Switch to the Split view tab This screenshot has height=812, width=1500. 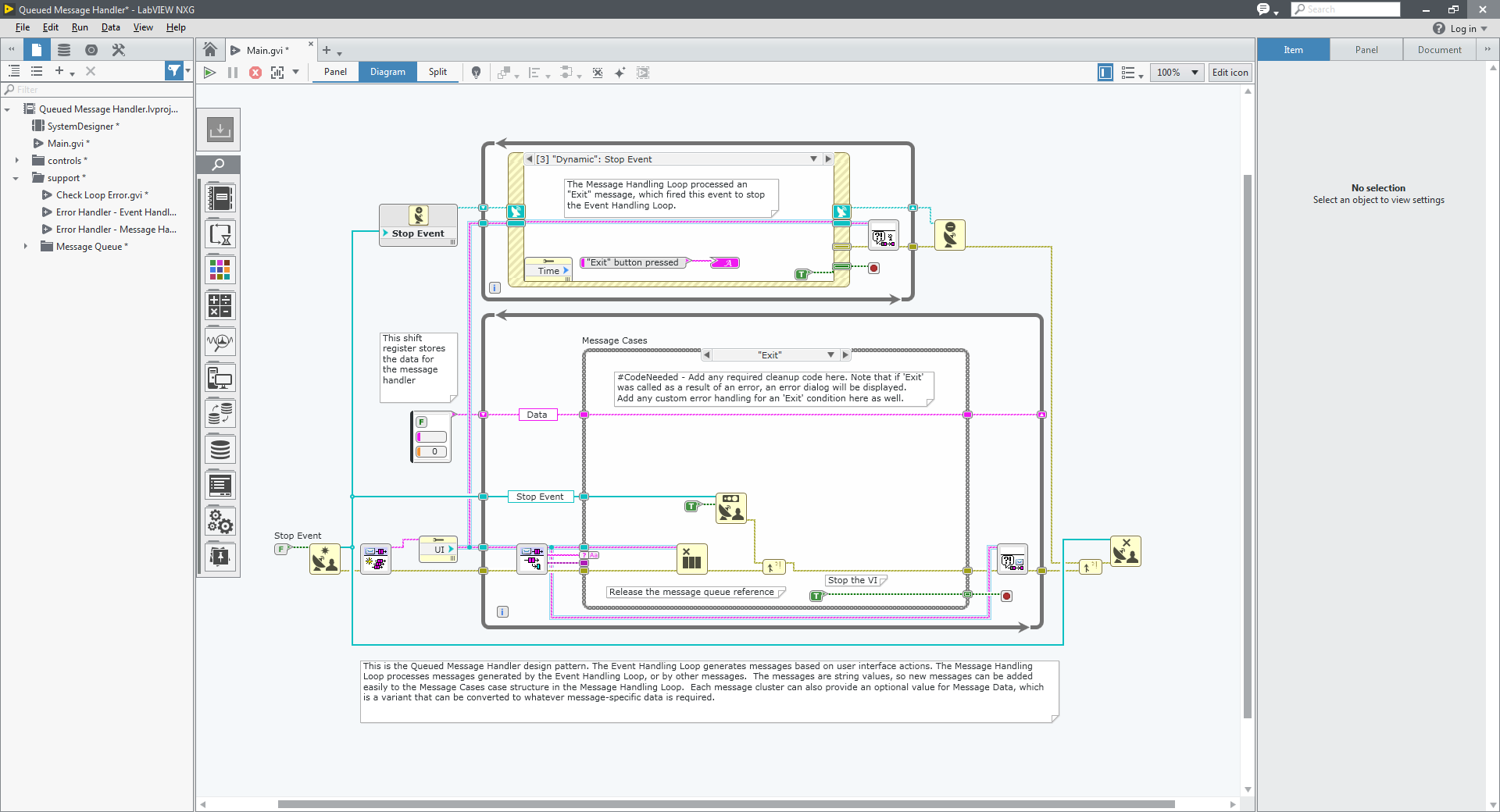coord(437,72)
